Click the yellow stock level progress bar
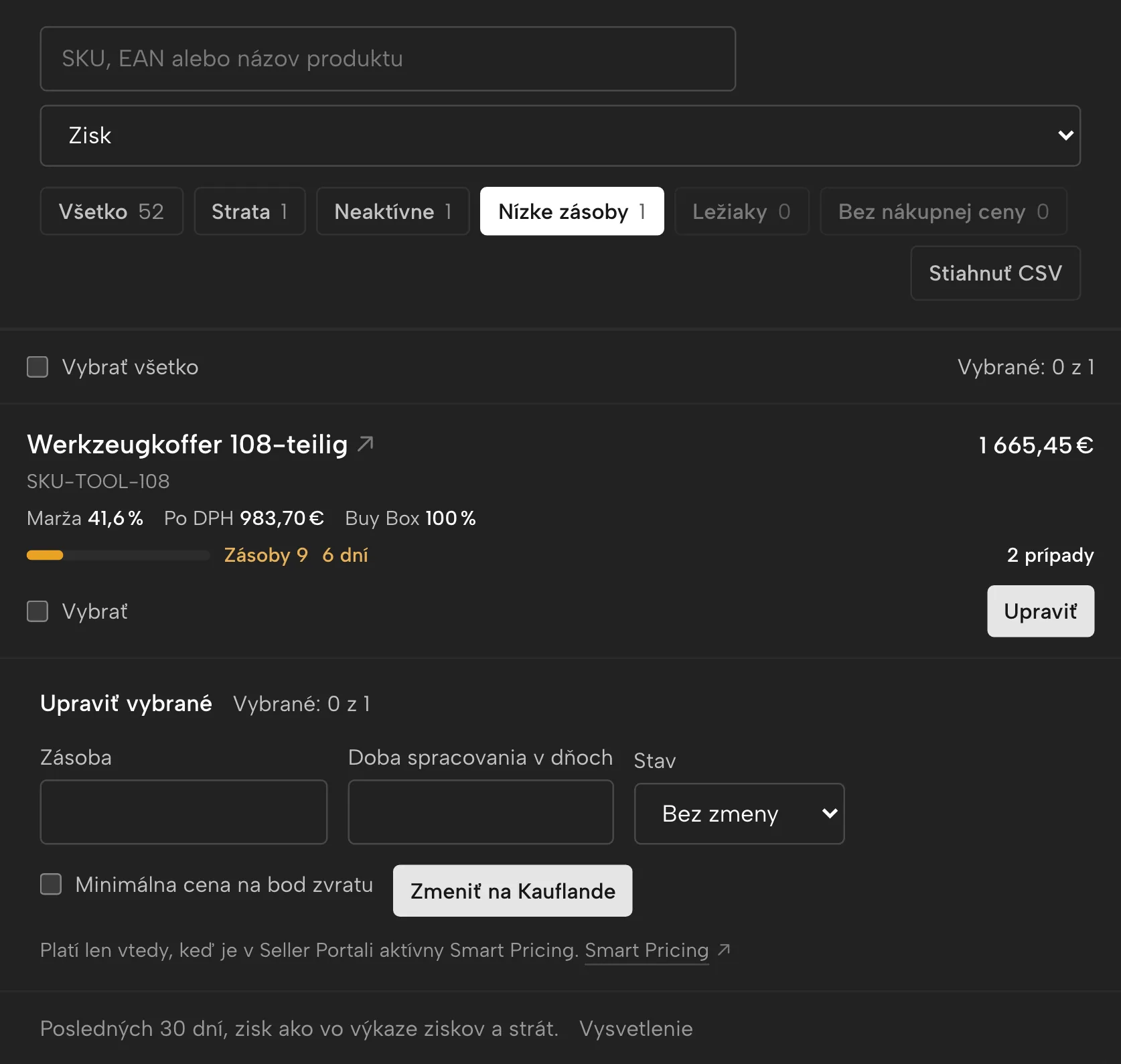1121x1064 pixels. coord(119,555)
